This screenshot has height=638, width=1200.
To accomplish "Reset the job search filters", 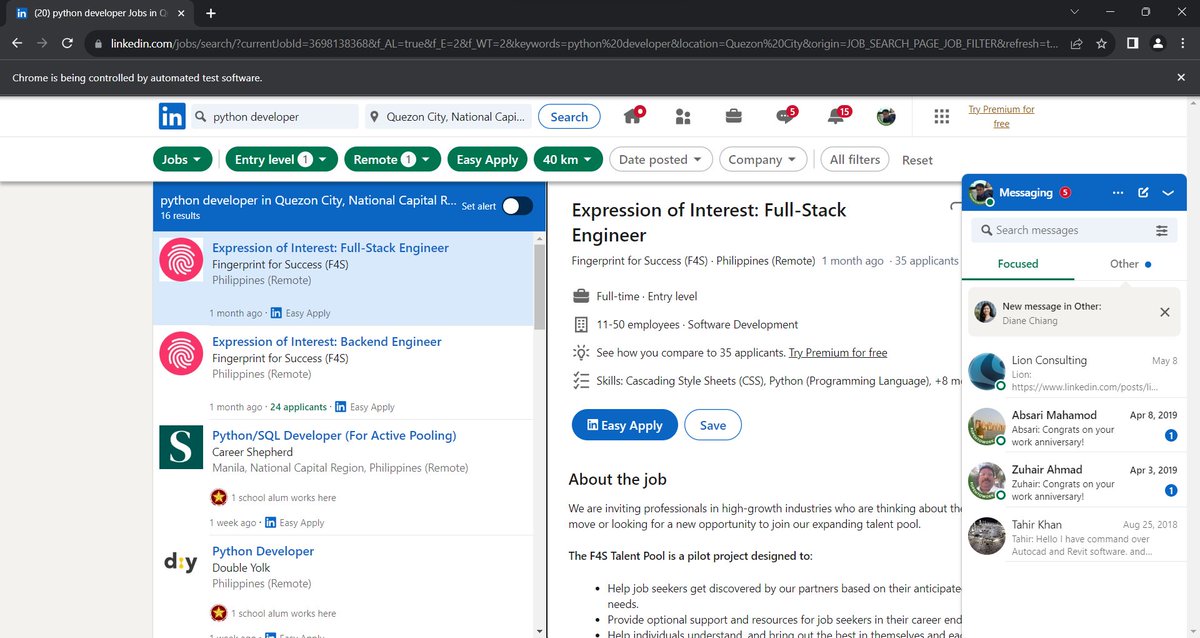I will point(917,160).
